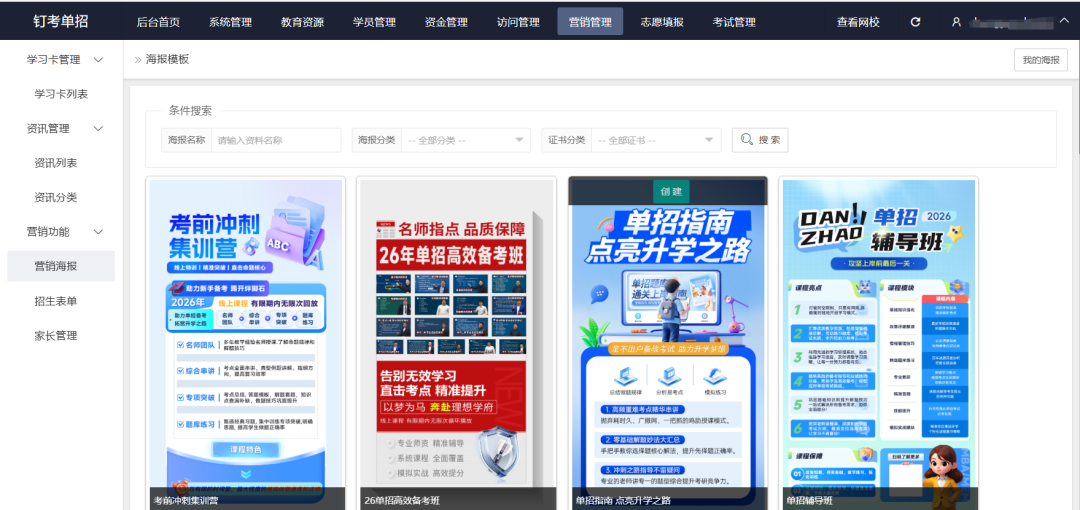Viewport: 1080px width, 510px height.
Task: Click the magnifier search button
Action: pos(759,140)
